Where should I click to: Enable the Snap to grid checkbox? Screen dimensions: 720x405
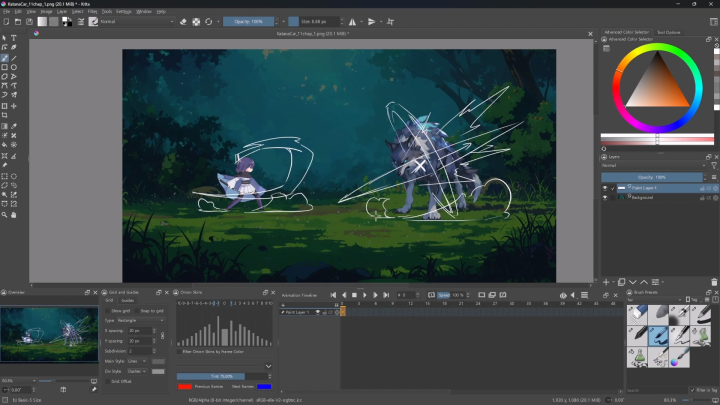pos(138,311)
